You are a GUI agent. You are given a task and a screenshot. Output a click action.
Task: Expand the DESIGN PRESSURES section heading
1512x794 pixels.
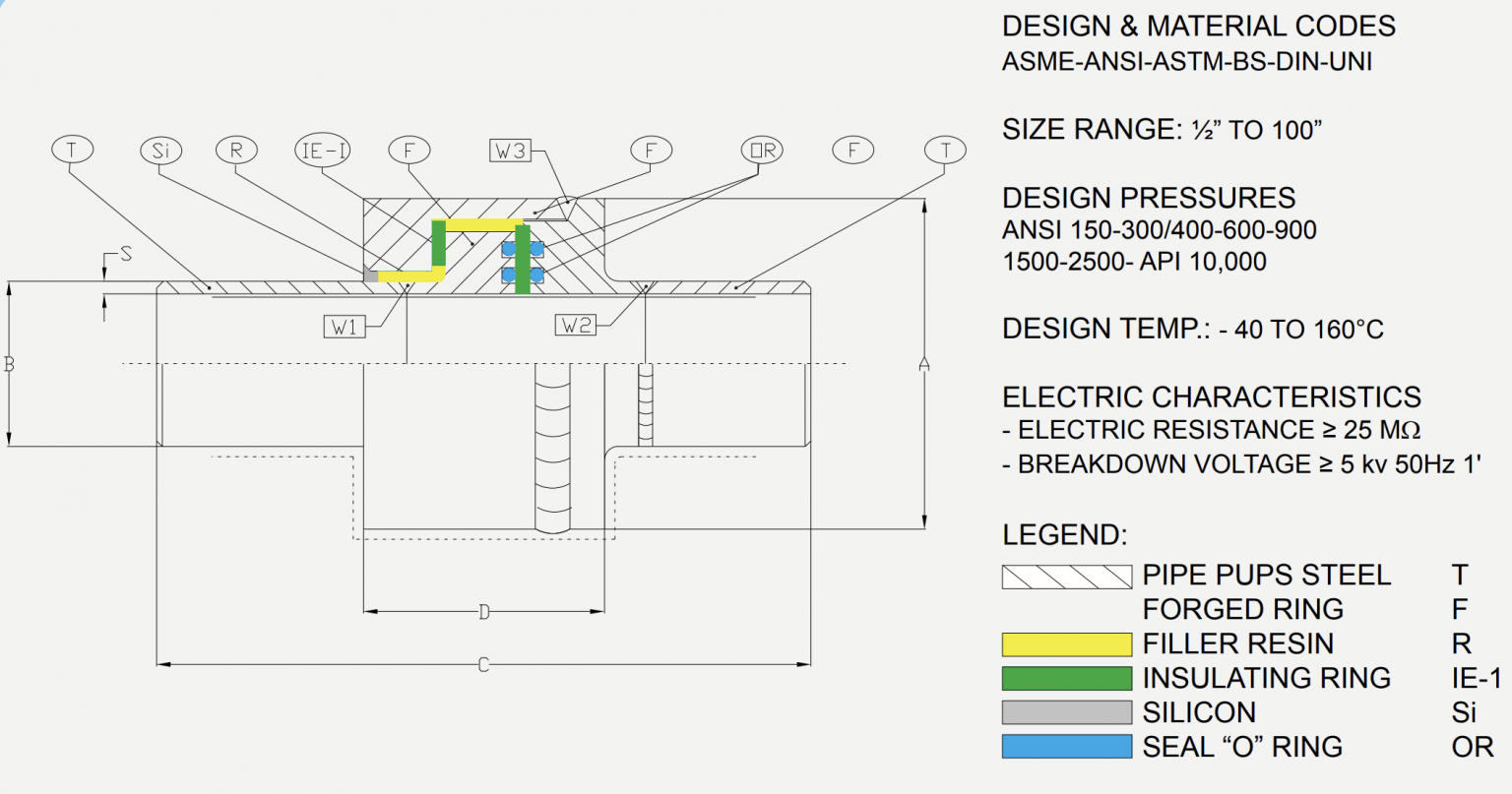point(1149,197)
